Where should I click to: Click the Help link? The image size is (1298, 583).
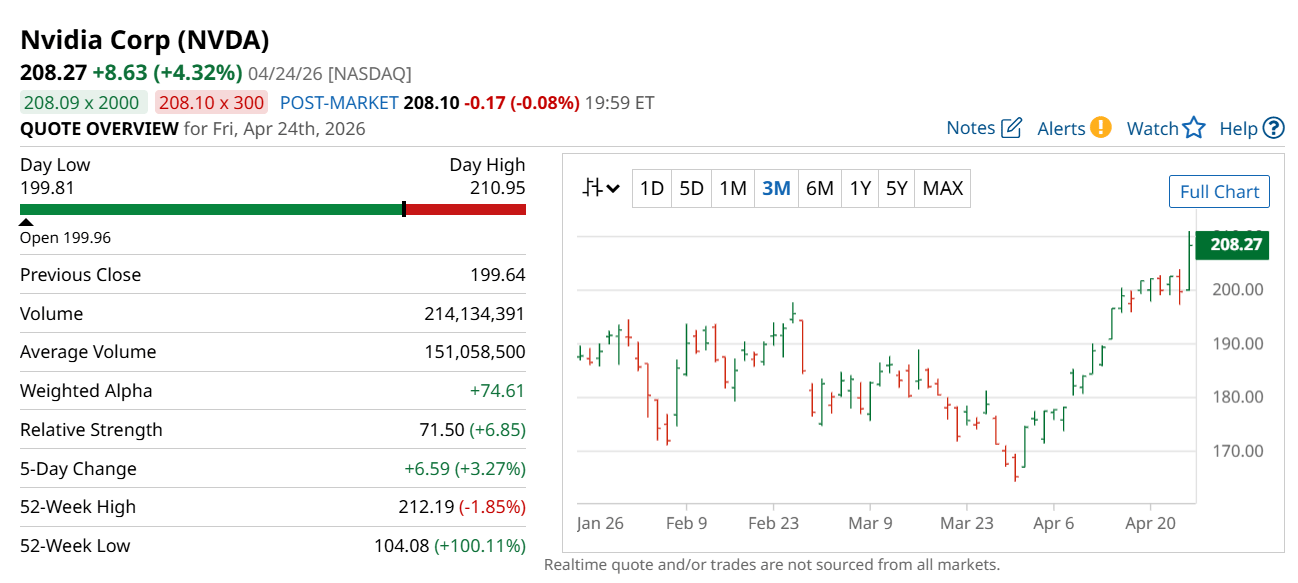[1238, 128]
